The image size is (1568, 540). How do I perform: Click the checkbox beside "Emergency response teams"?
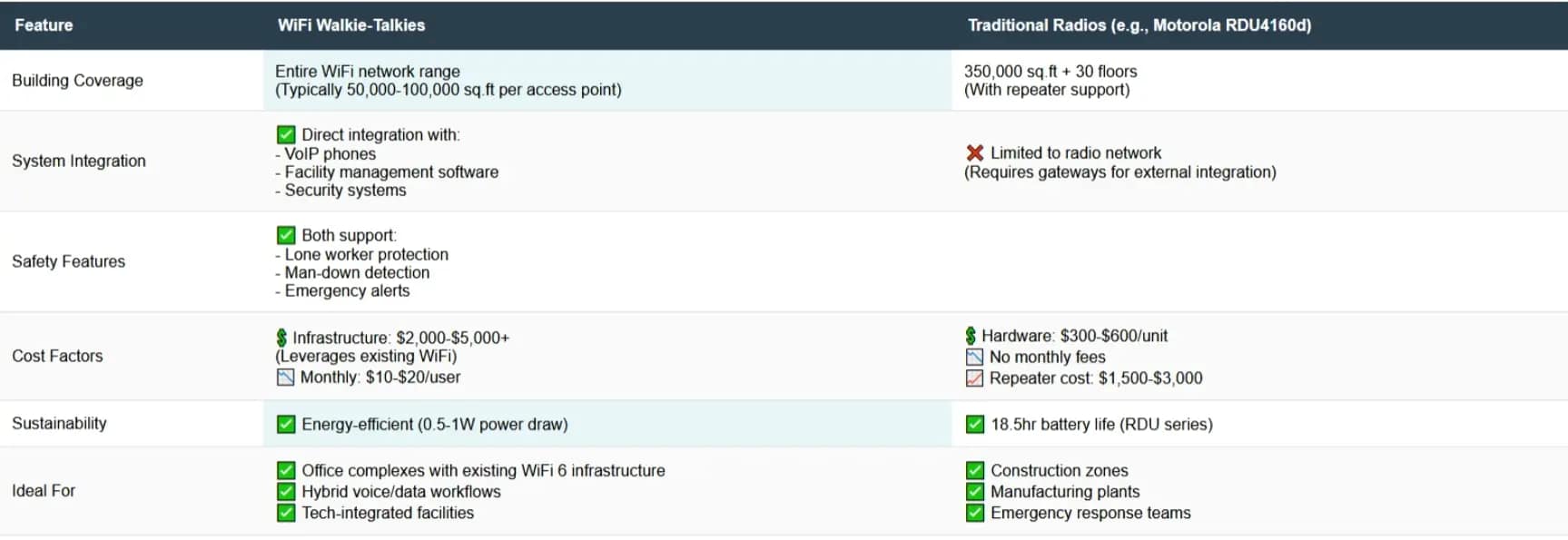[975, 514]
